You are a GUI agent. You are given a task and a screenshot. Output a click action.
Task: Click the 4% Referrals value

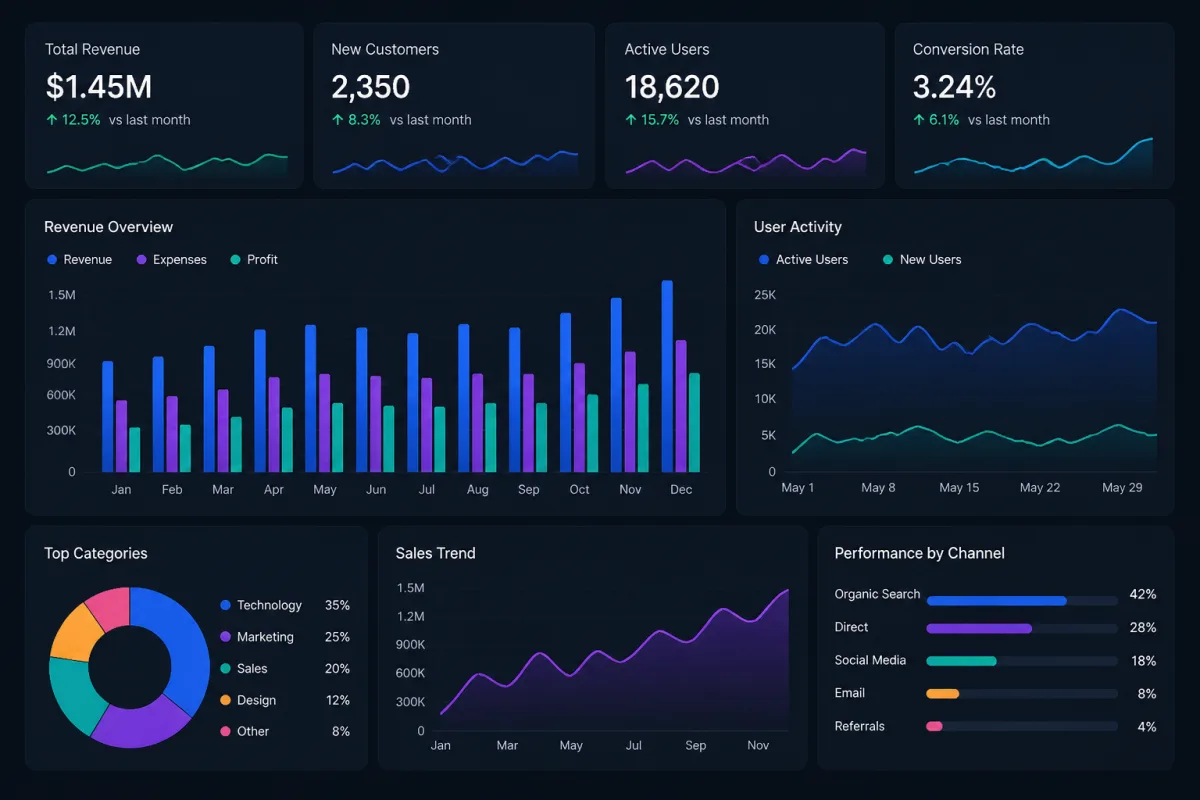1147,727
